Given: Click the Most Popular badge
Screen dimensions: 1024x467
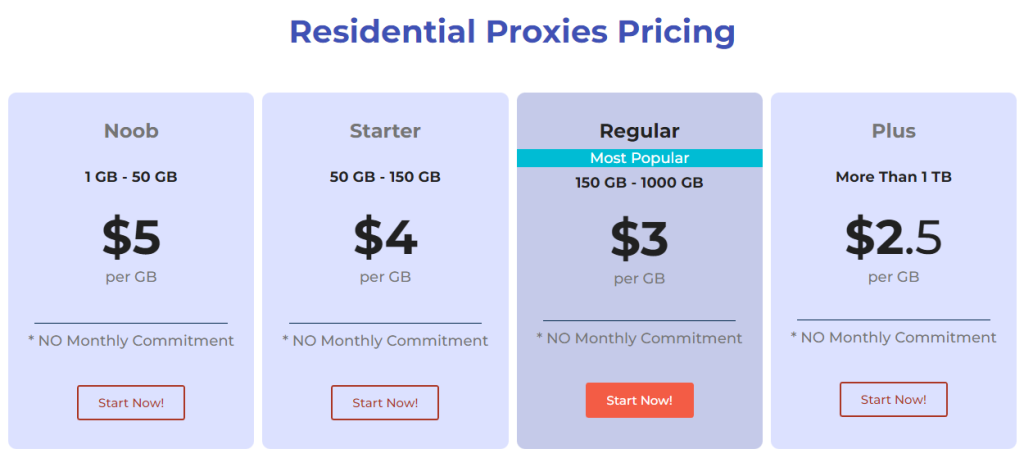Looking at the screenshot, I should tap(639, 158).
